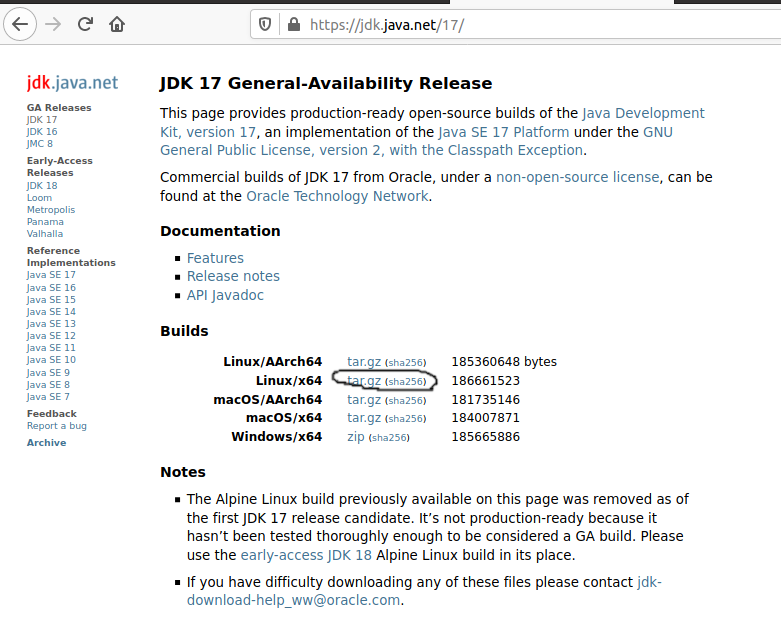Open Java SE 13 reference implementation

[x=51, y=324]
